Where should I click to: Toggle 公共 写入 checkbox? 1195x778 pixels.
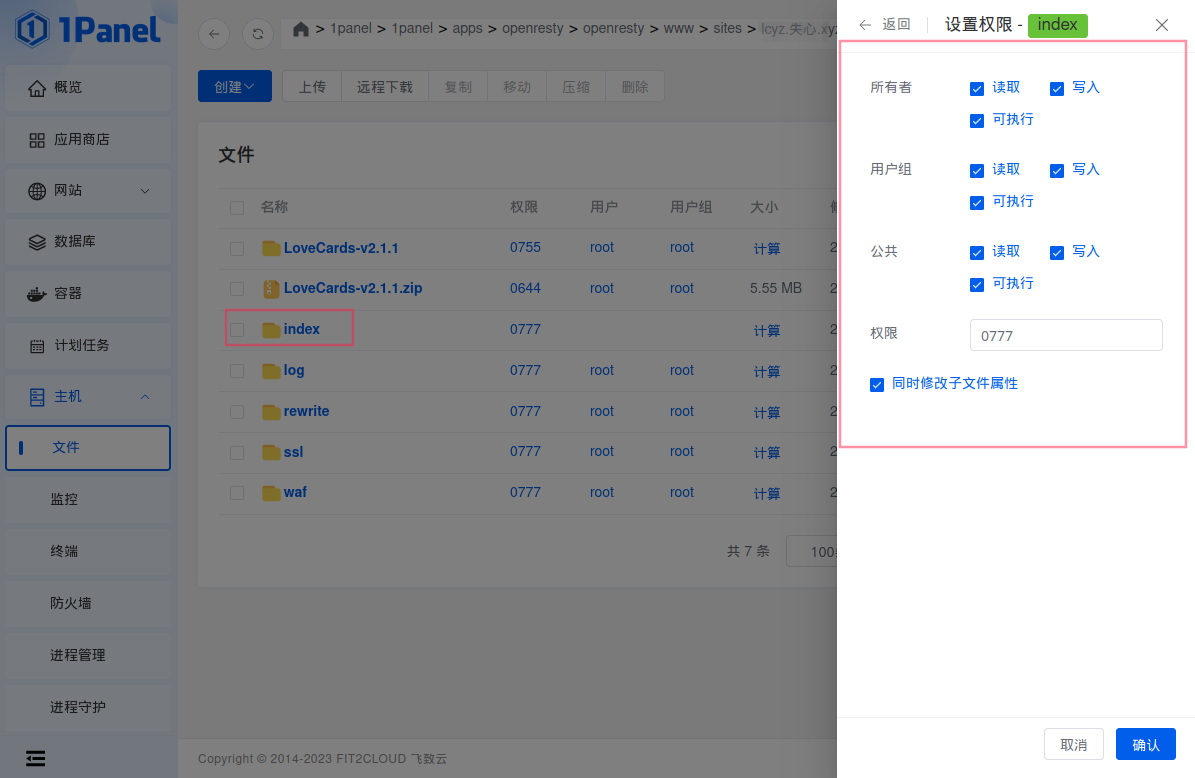coord(1057,253)
